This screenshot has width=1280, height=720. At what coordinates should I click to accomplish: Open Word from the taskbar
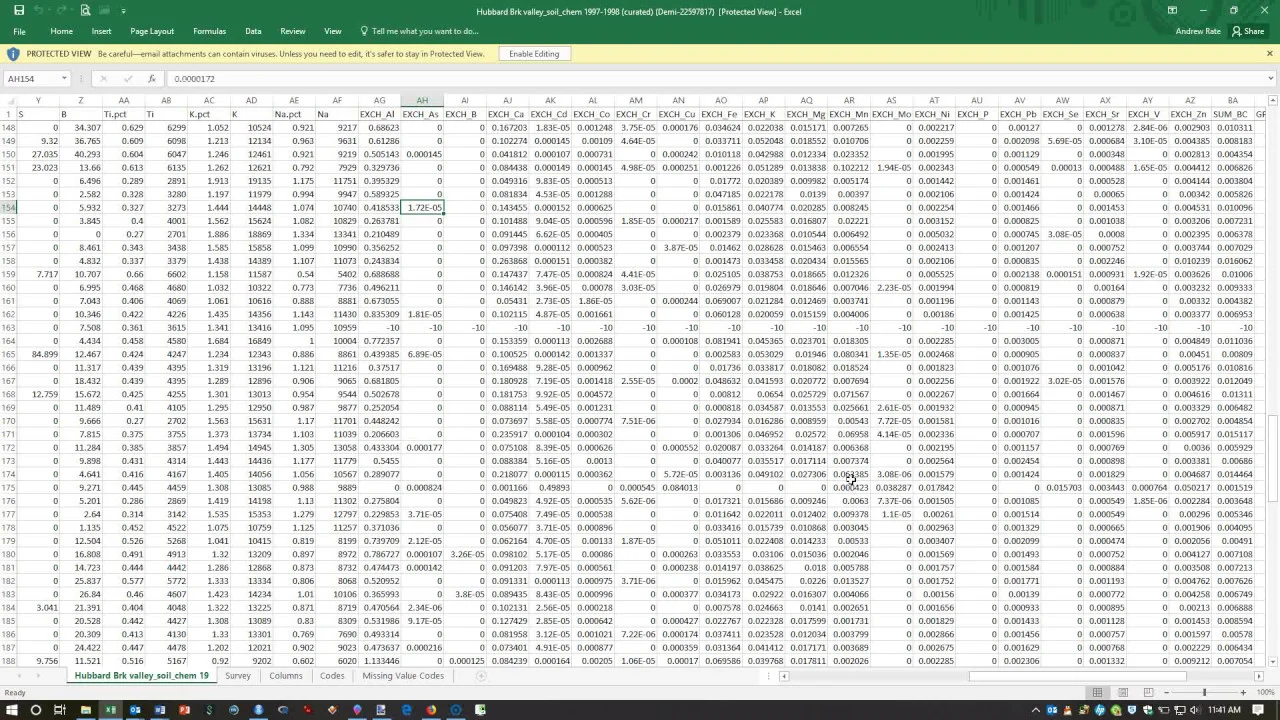(x=160, y=710)
